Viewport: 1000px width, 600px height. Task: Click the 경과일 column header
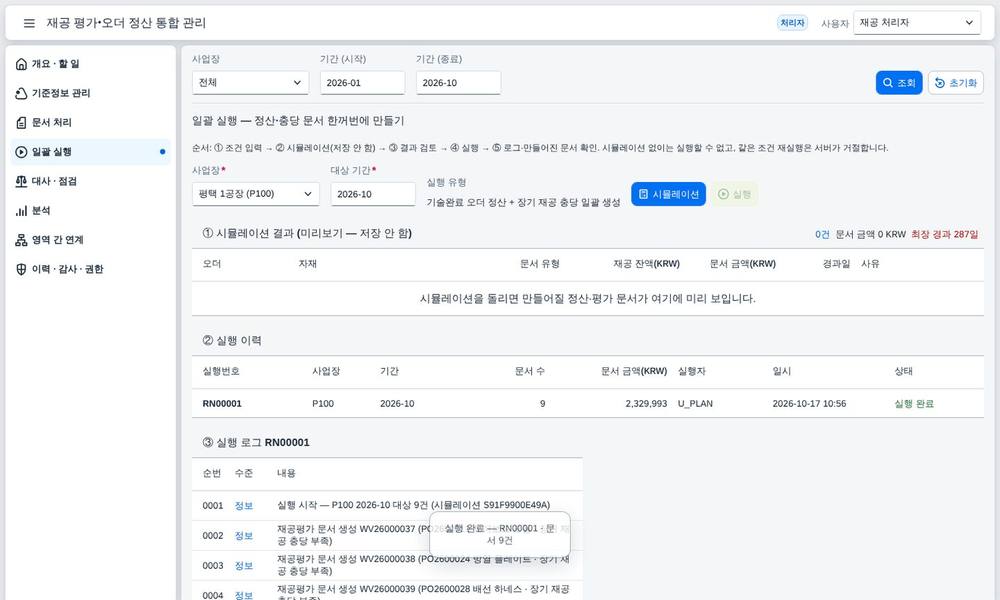(x=836, y=264)
